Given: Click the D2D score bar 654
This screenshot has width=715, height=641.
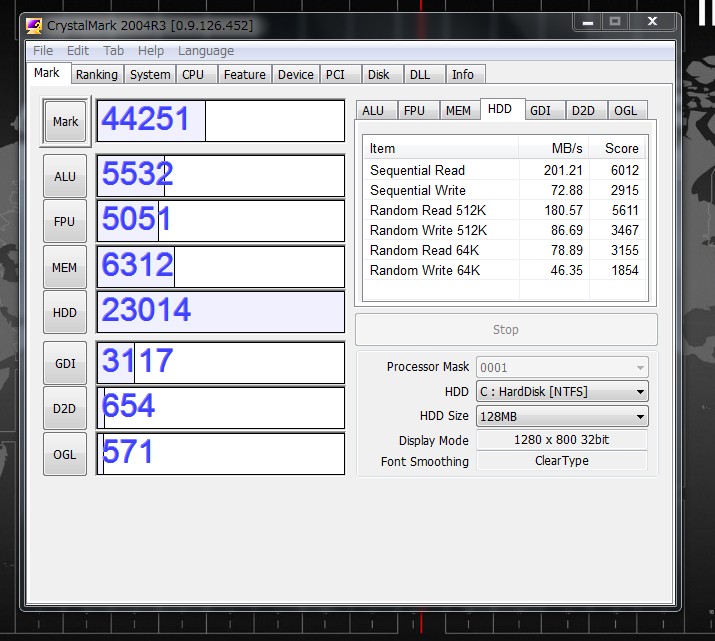Looking at the screenshot, I should point(221,408).
